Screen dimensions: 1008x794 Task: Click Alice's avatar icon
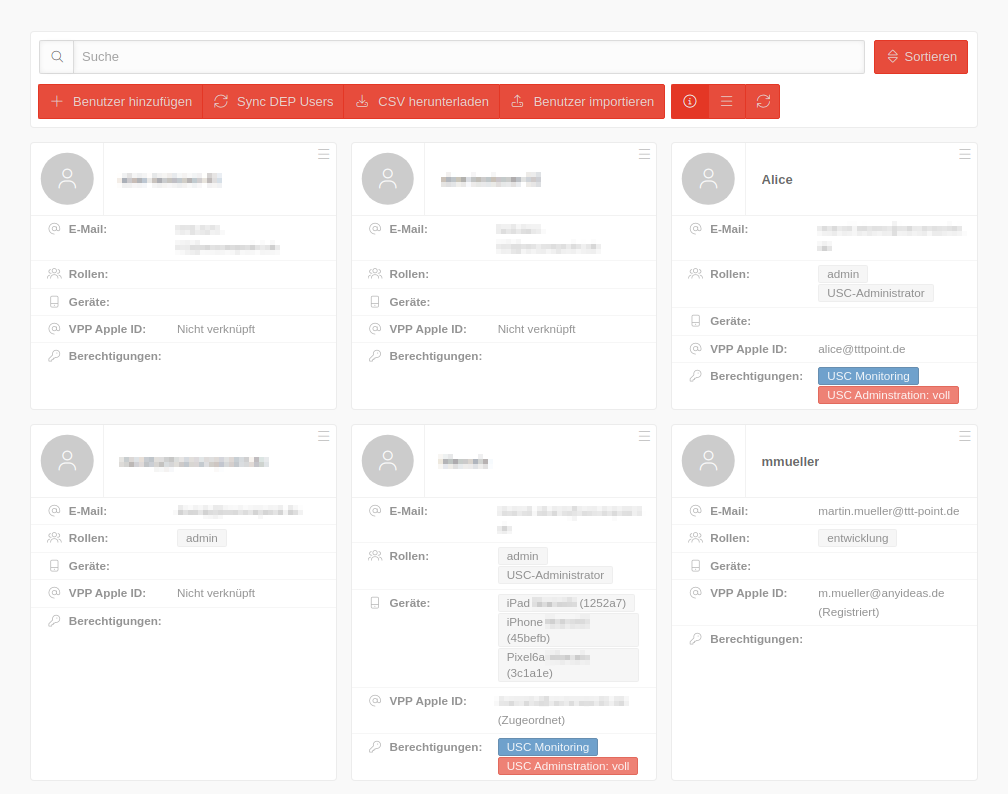[x=708, y=179]
